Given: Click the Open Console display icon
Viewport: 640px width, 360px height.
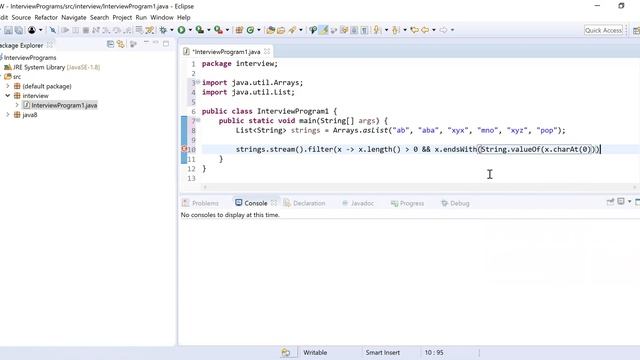Looking at the screenshot, I should point(621,201).
